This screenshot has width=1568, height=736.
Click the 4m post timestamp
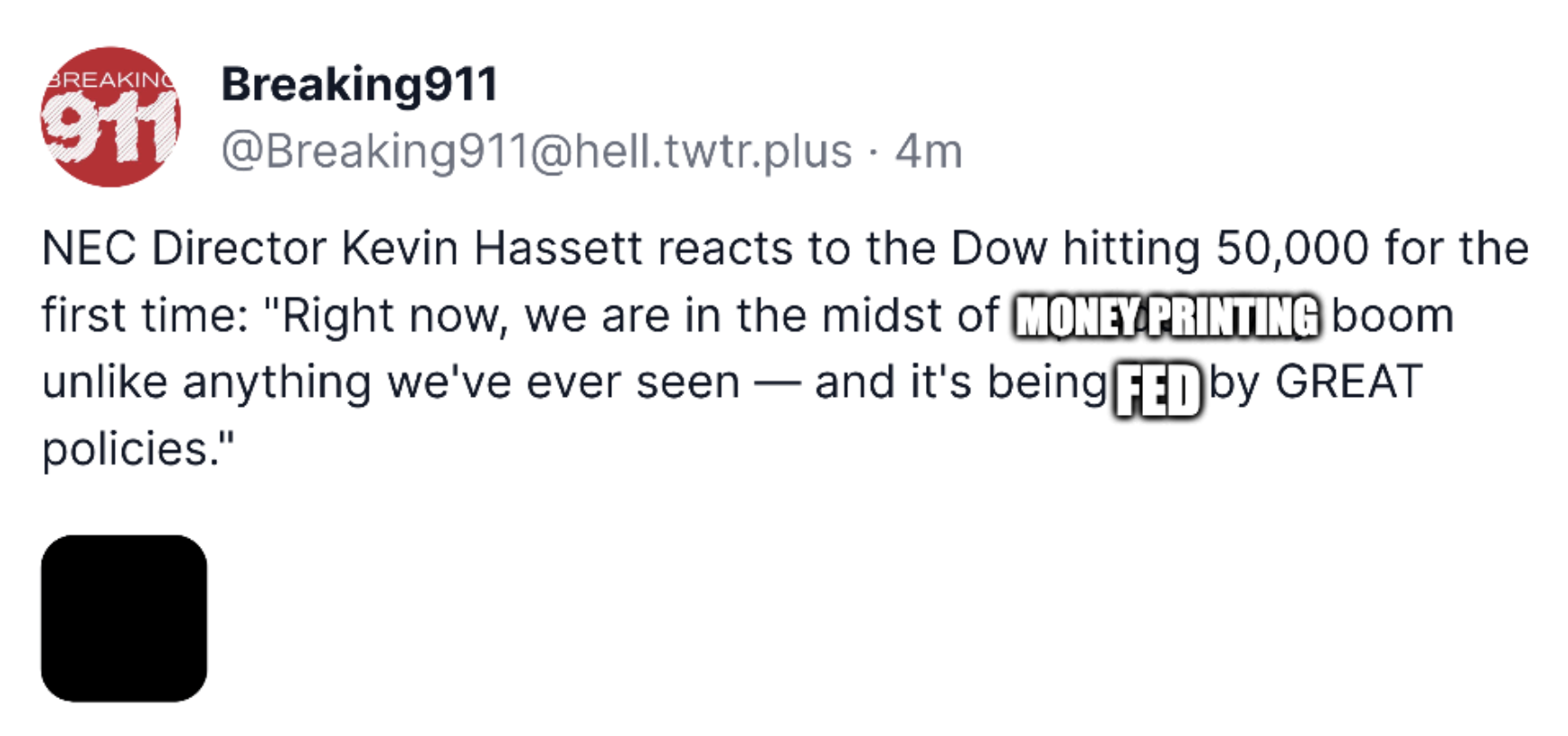click(x=929, y=151)
